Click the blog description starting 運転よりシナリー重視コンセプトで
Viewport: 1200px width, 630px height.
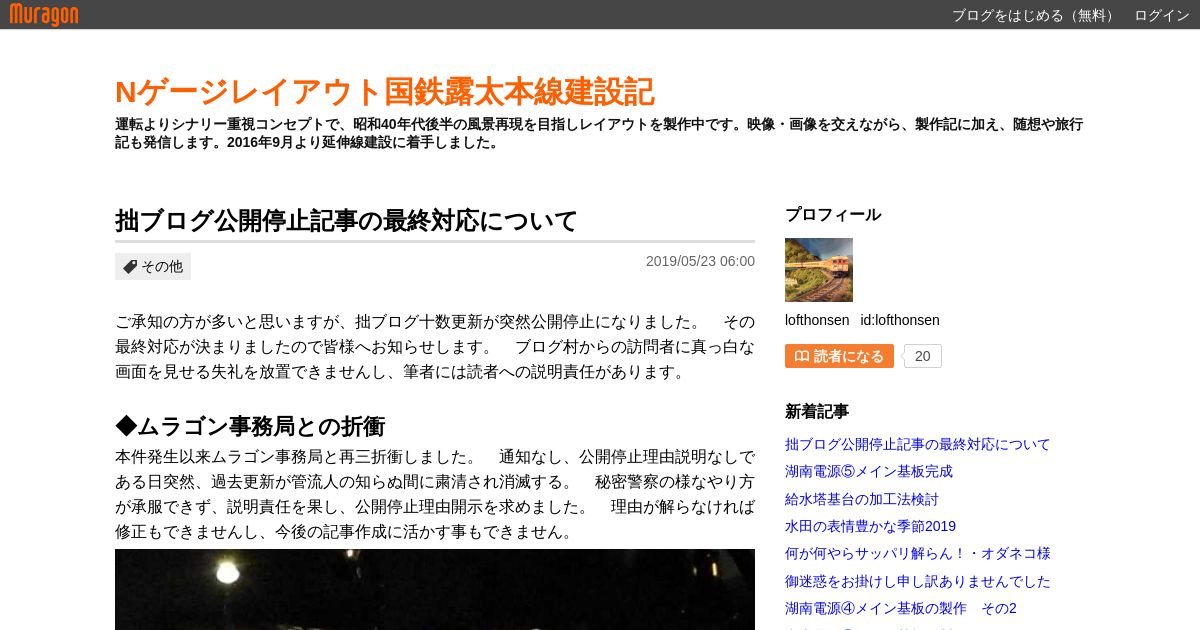pos(599,133)
